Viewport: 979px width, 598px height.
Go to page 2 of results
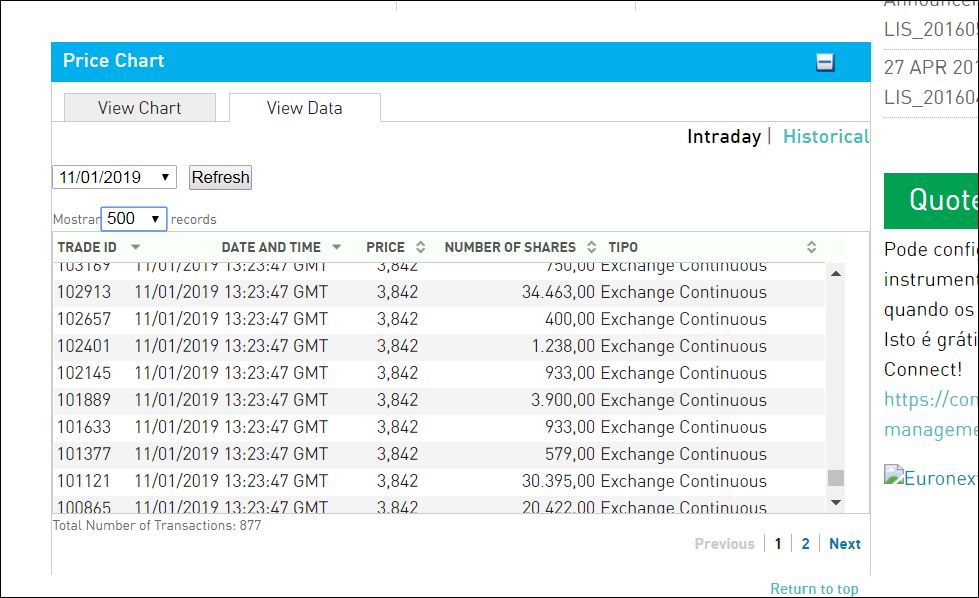coord(805,544)
